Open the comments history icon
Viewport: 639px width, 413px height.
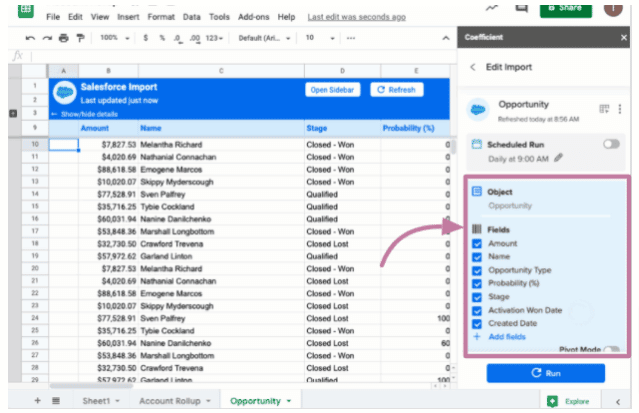pyautogui.click(x=521, y=8)
